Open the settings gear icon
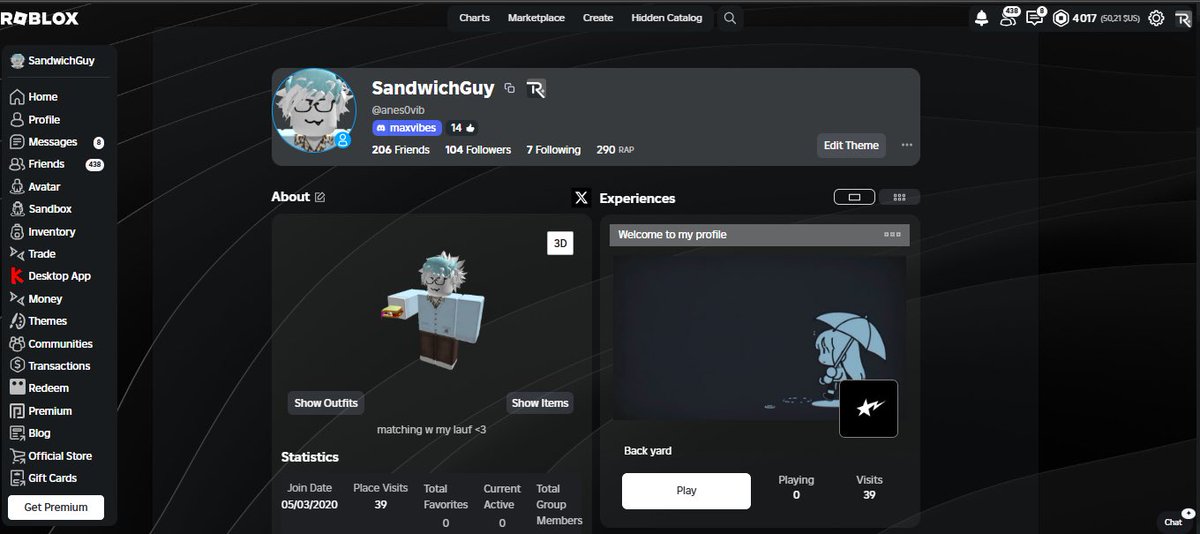Image resolution: width=1200 pixels, height=534 pixels. click(x=1156, y=18)
